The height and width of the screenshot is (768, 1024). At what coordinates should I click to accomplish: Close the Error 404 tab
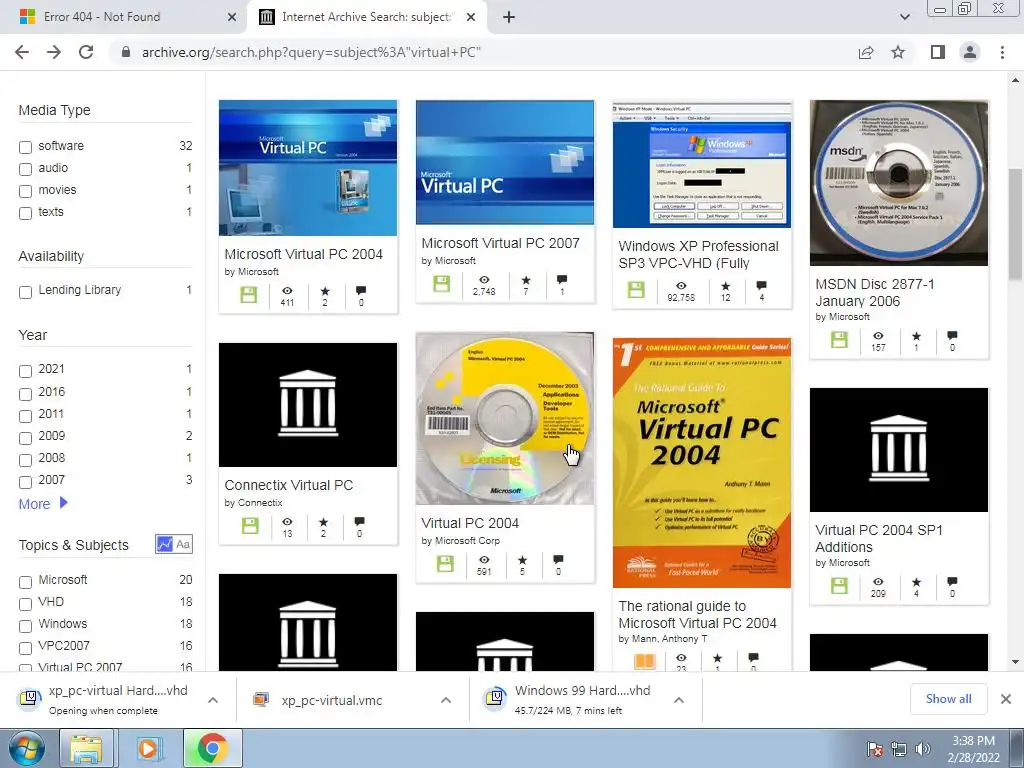(x=232, y=17)
